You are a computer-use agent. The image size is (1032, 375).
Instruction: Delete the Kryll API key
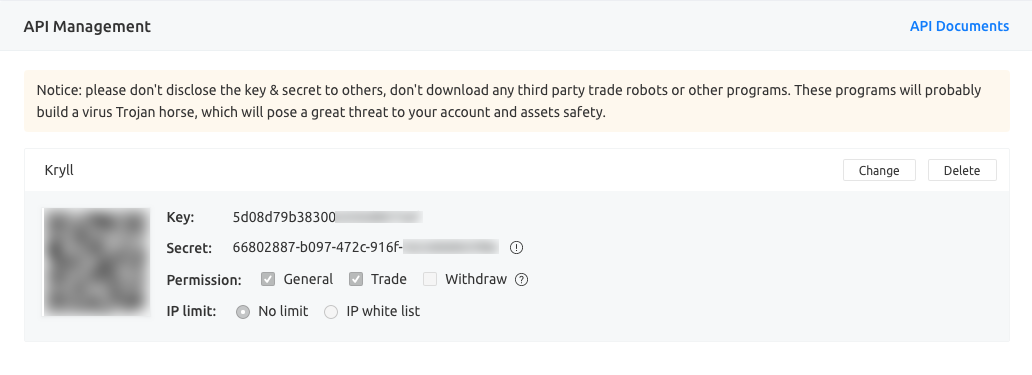(x=962, y=170)
